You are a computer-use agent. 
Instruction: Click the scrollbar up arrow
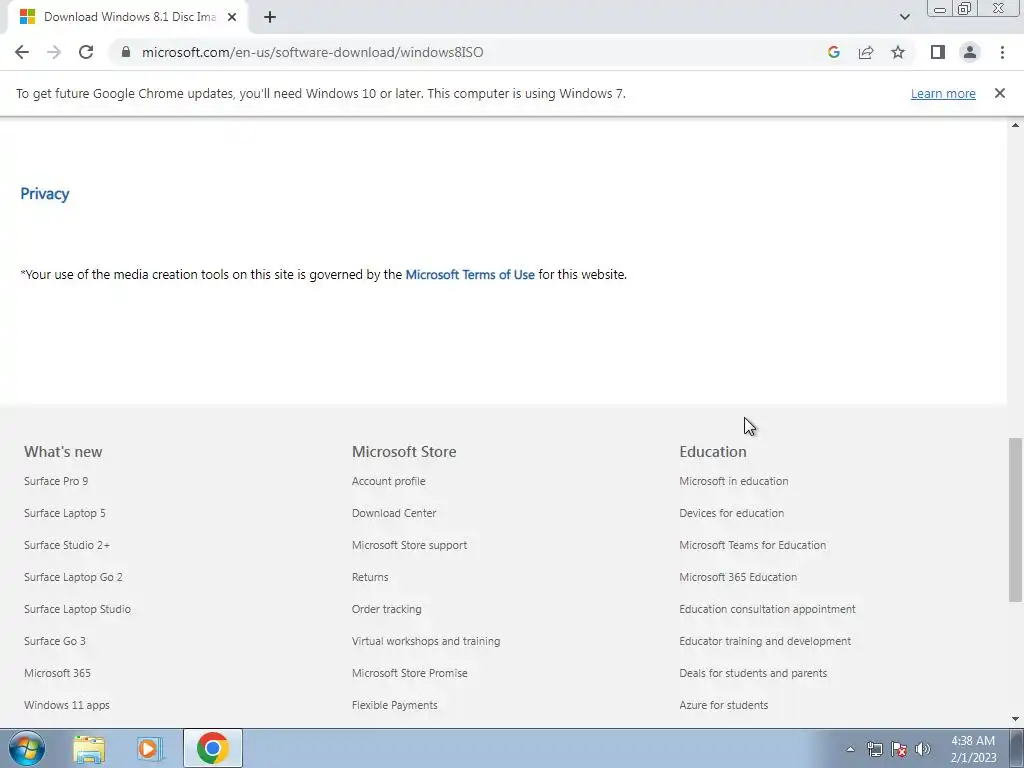click(x=1015, y=125)
